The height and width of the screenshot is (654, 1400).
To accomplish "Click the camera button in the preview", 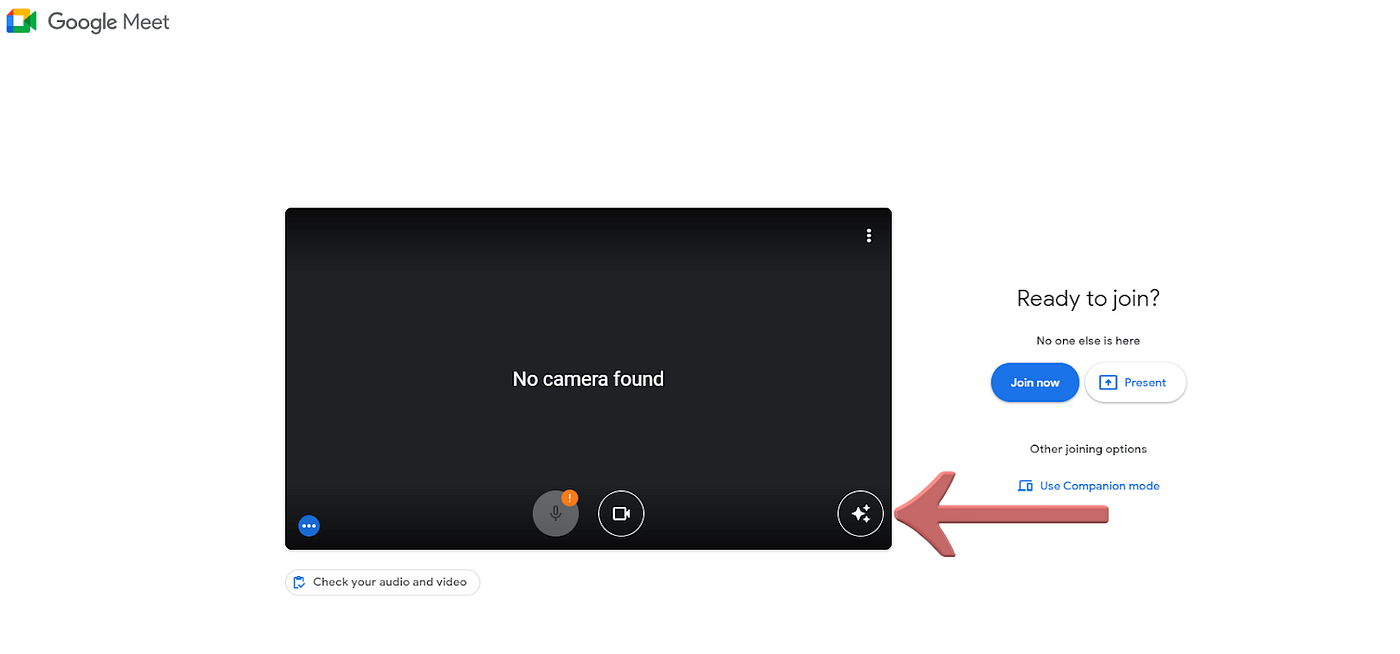I will pos(621,513).
